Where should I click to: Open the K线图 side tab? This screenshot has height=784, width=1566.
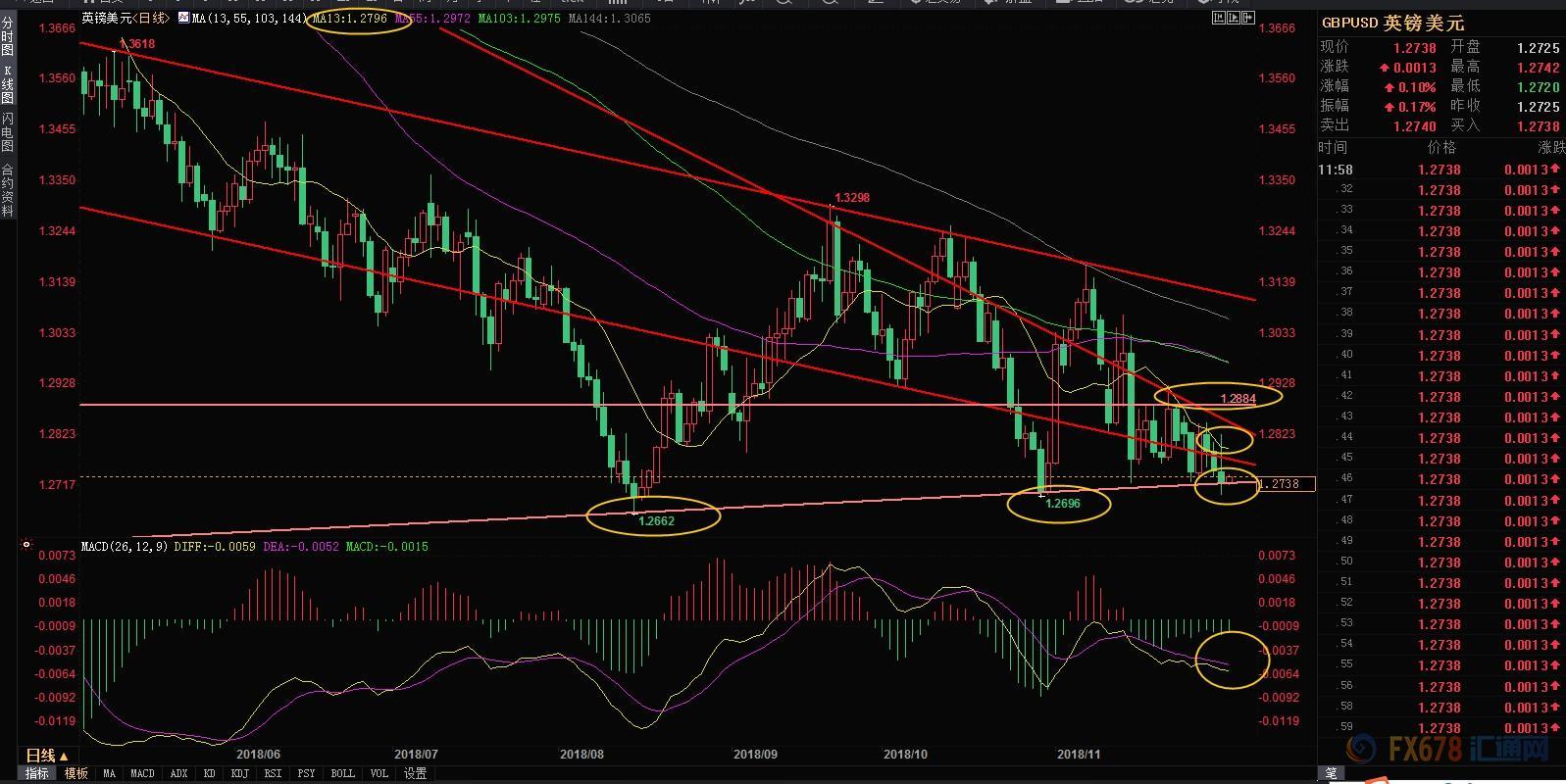pos(8,84)
